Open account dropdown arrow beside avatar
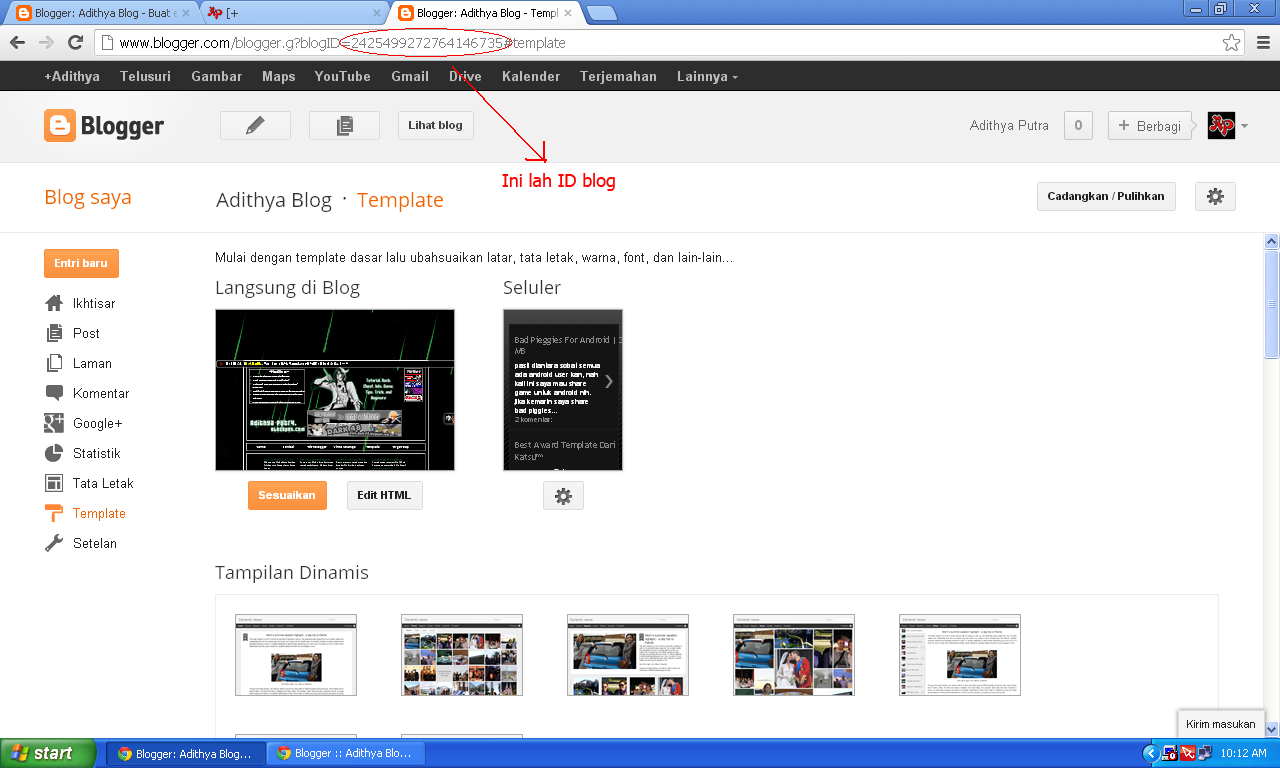1280x768 pixels. [x=1244, y=127]
